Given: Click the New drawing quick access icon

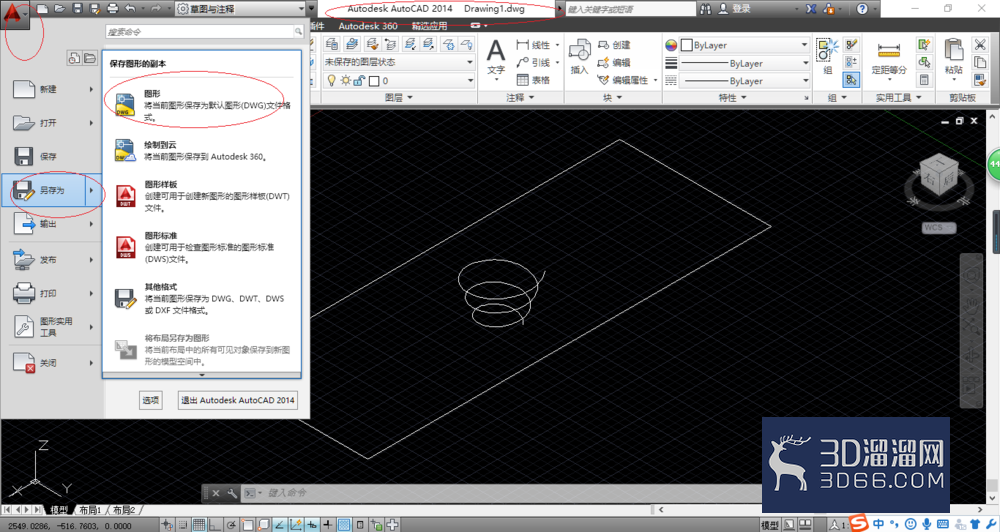Looking at the screenshot, I should click(42, 9).
